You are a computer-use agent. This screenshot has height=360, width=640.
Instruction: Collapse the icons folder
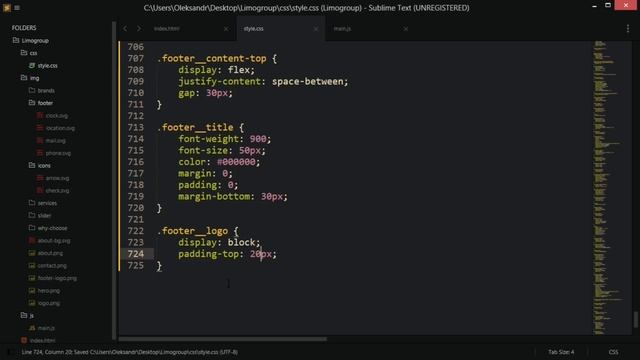pos(32,165)
